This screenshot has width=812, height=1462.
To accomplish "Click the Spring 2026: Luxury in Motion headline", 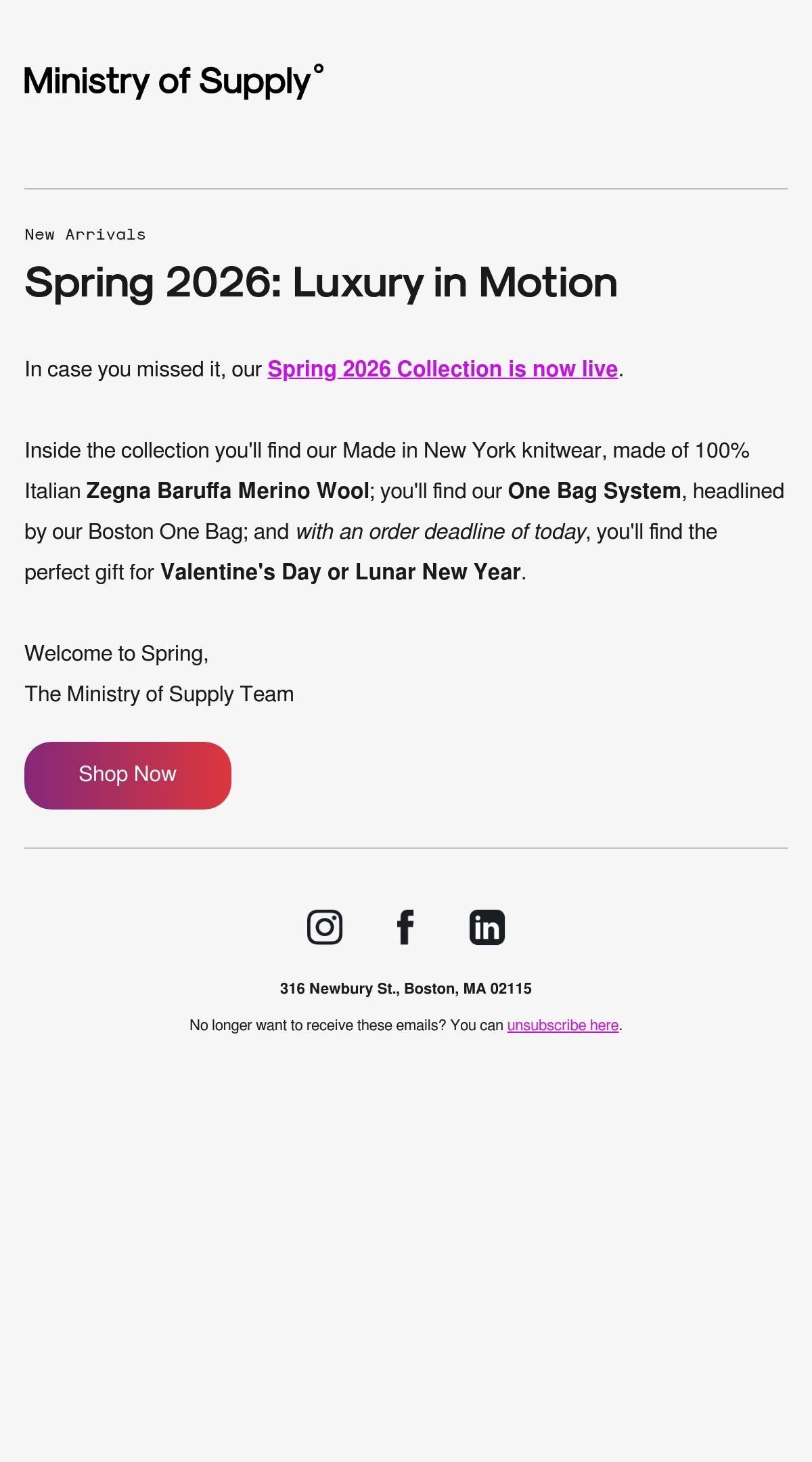I will 321,282.
